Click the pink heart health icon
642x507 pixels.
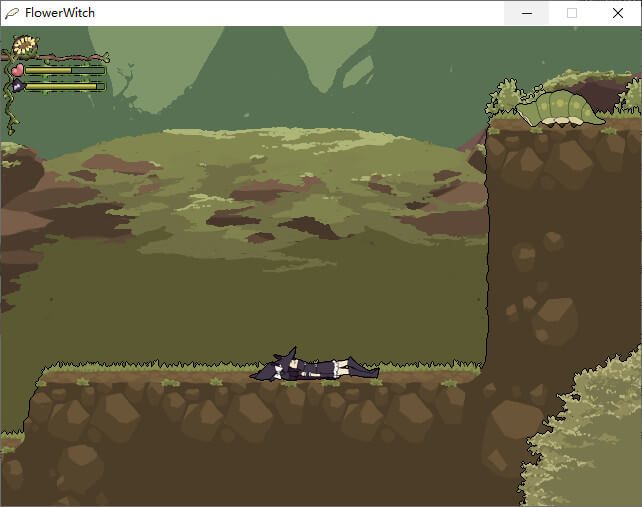click(17, 70)
